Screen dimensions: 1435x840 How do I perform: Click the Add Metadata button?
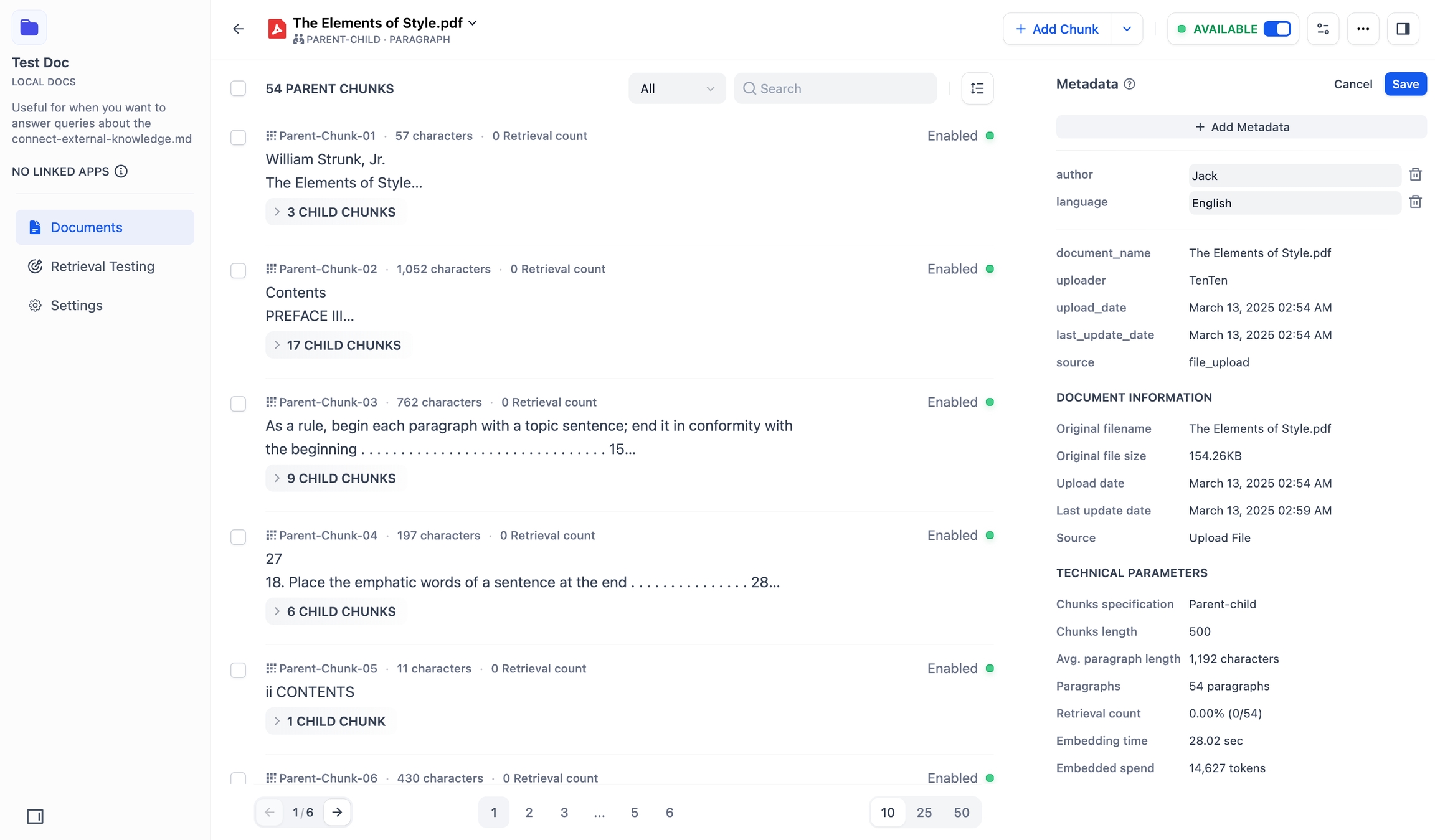point(1241,127)
